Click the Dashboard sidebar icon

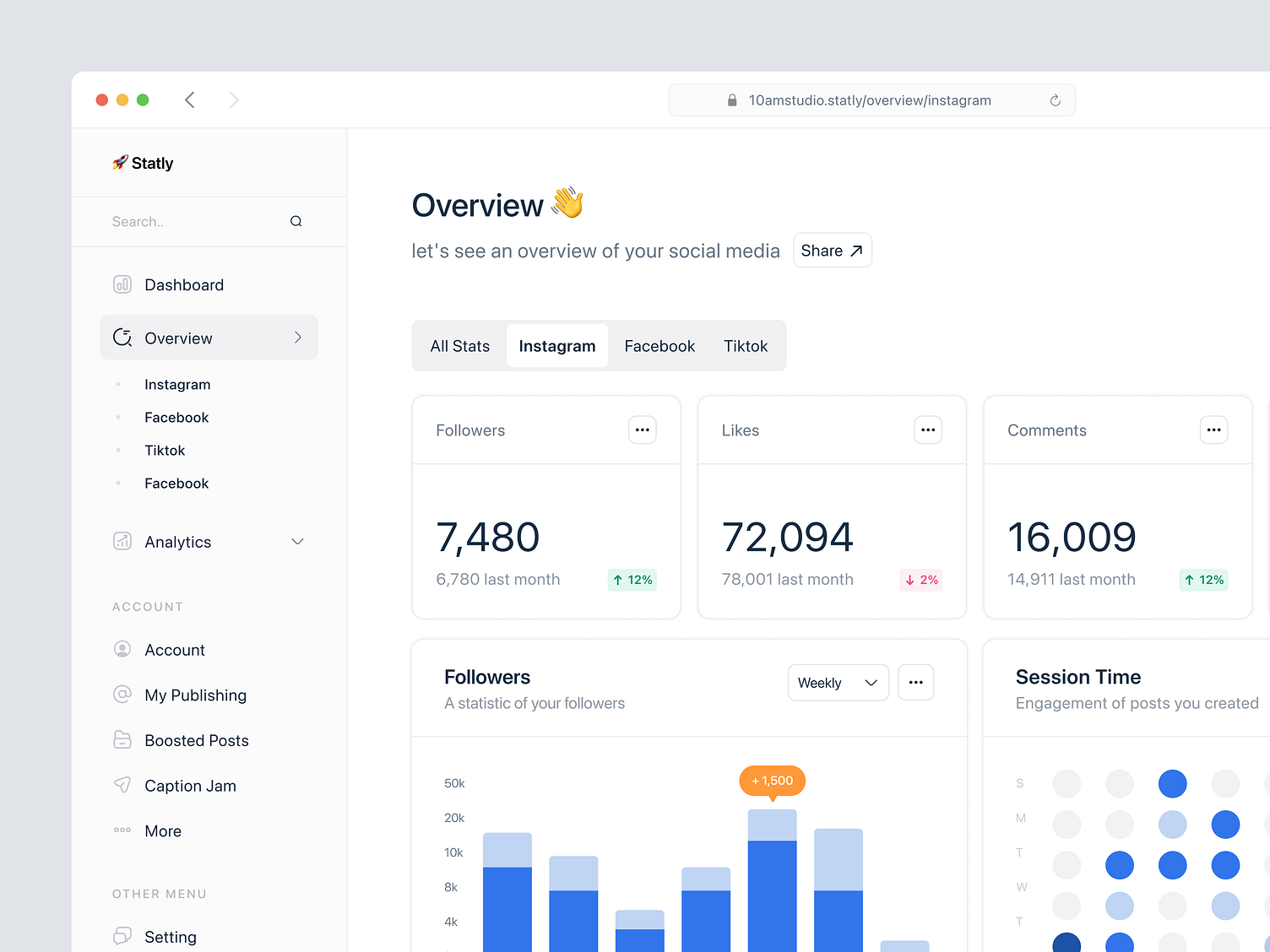122,284
